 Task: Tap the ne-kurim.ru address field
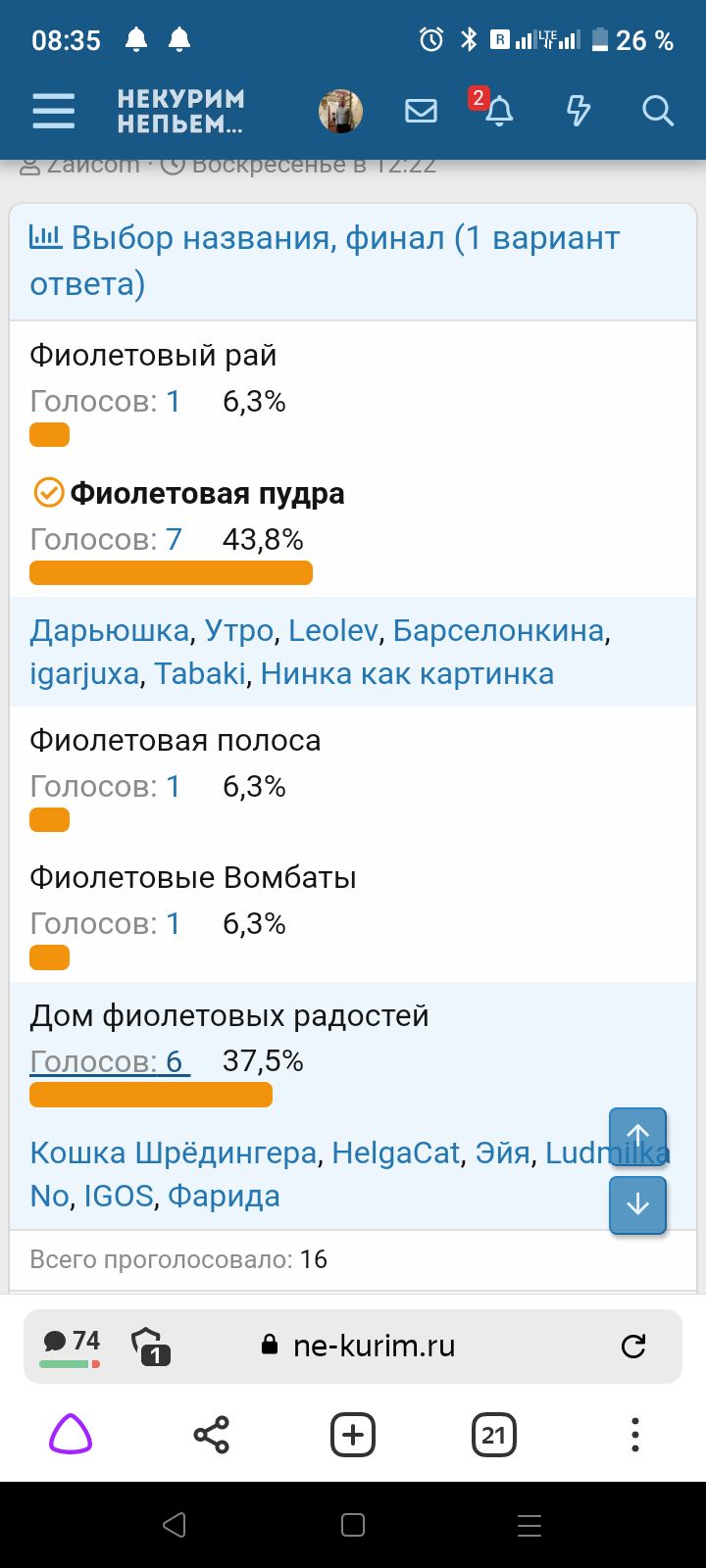pyautogui.click(x=373, y=1347)
